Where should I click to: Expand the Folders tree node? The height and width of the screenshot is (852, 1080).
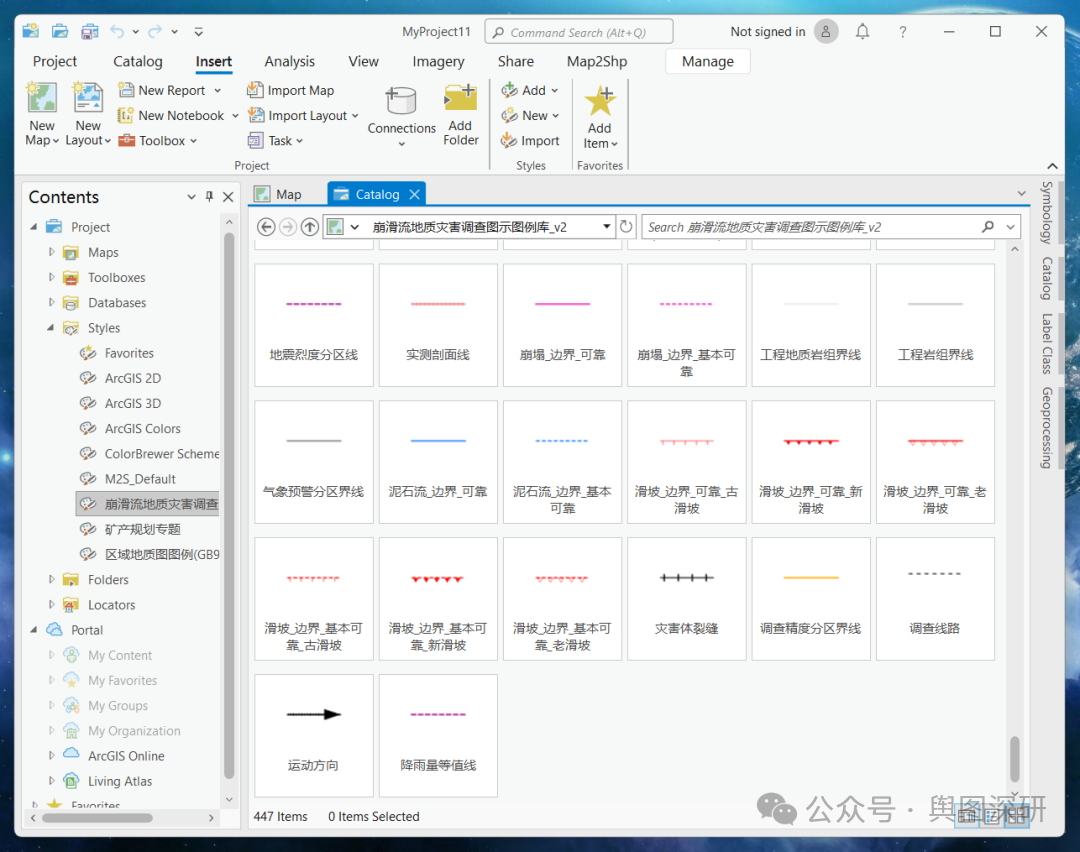pos(51,580)
